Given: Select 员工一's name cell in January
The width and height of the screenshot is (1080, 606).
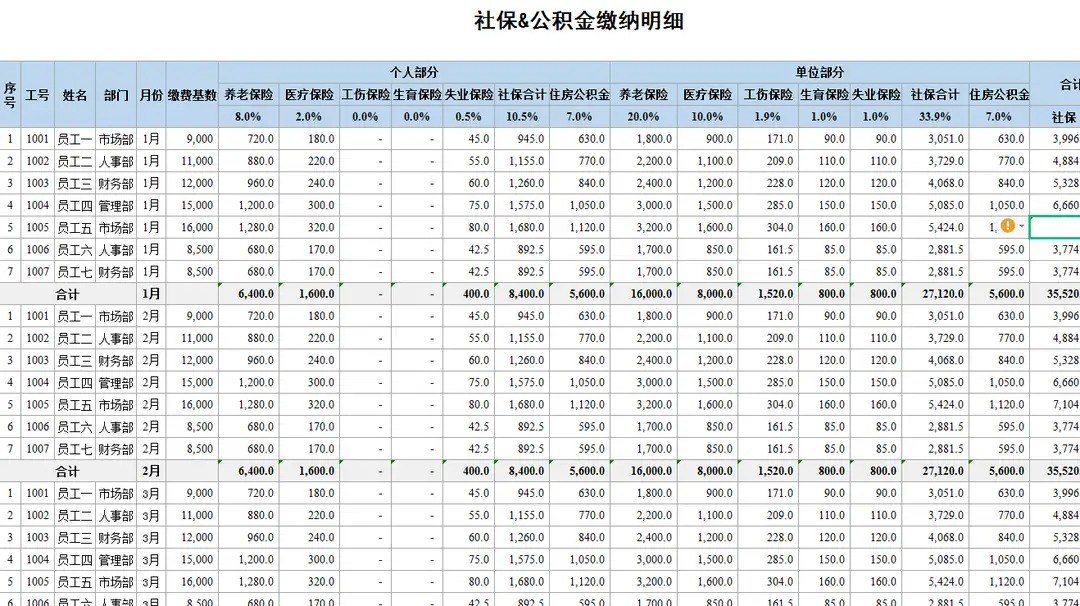Looking at the screenshot, I should click(x=73, y=139).
